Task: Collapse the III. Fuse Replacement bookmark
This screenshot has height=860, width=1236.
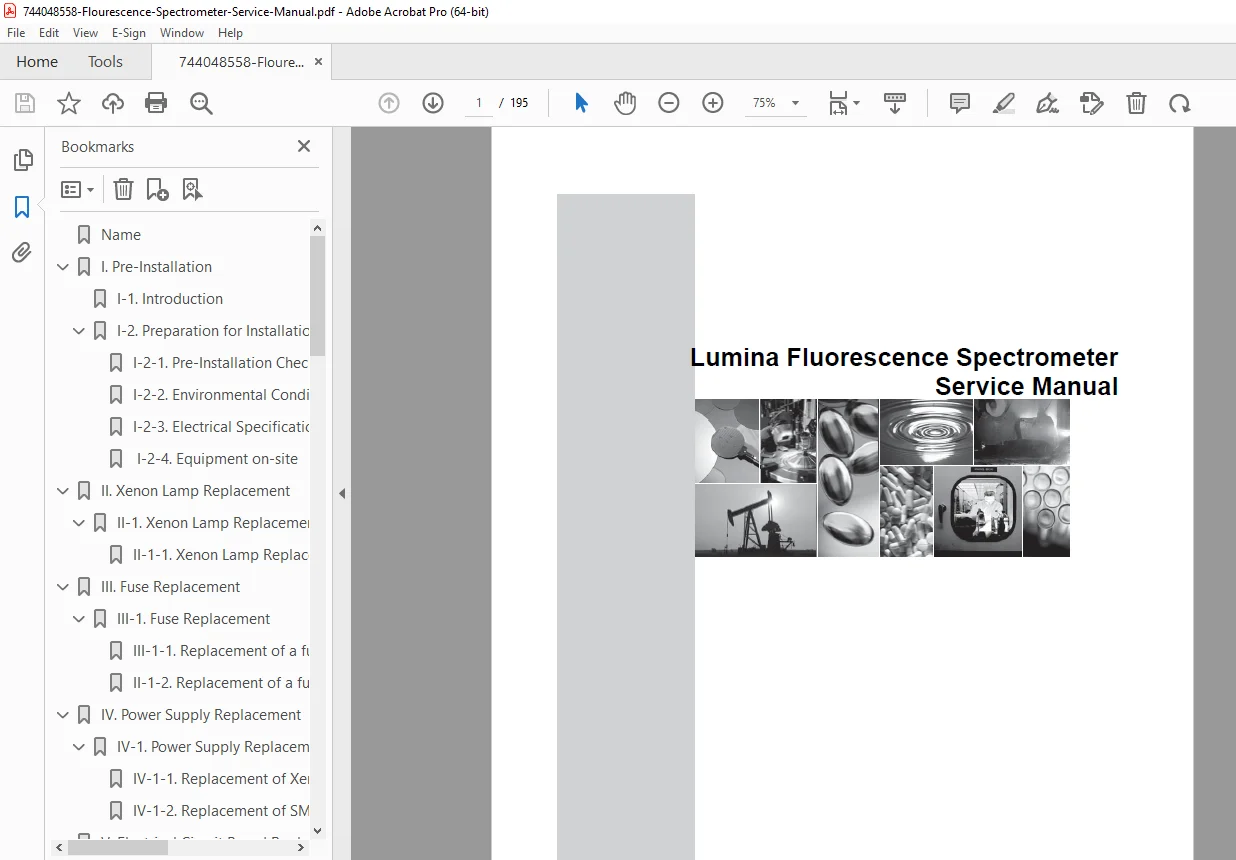Action: click(x=63, y=587)
